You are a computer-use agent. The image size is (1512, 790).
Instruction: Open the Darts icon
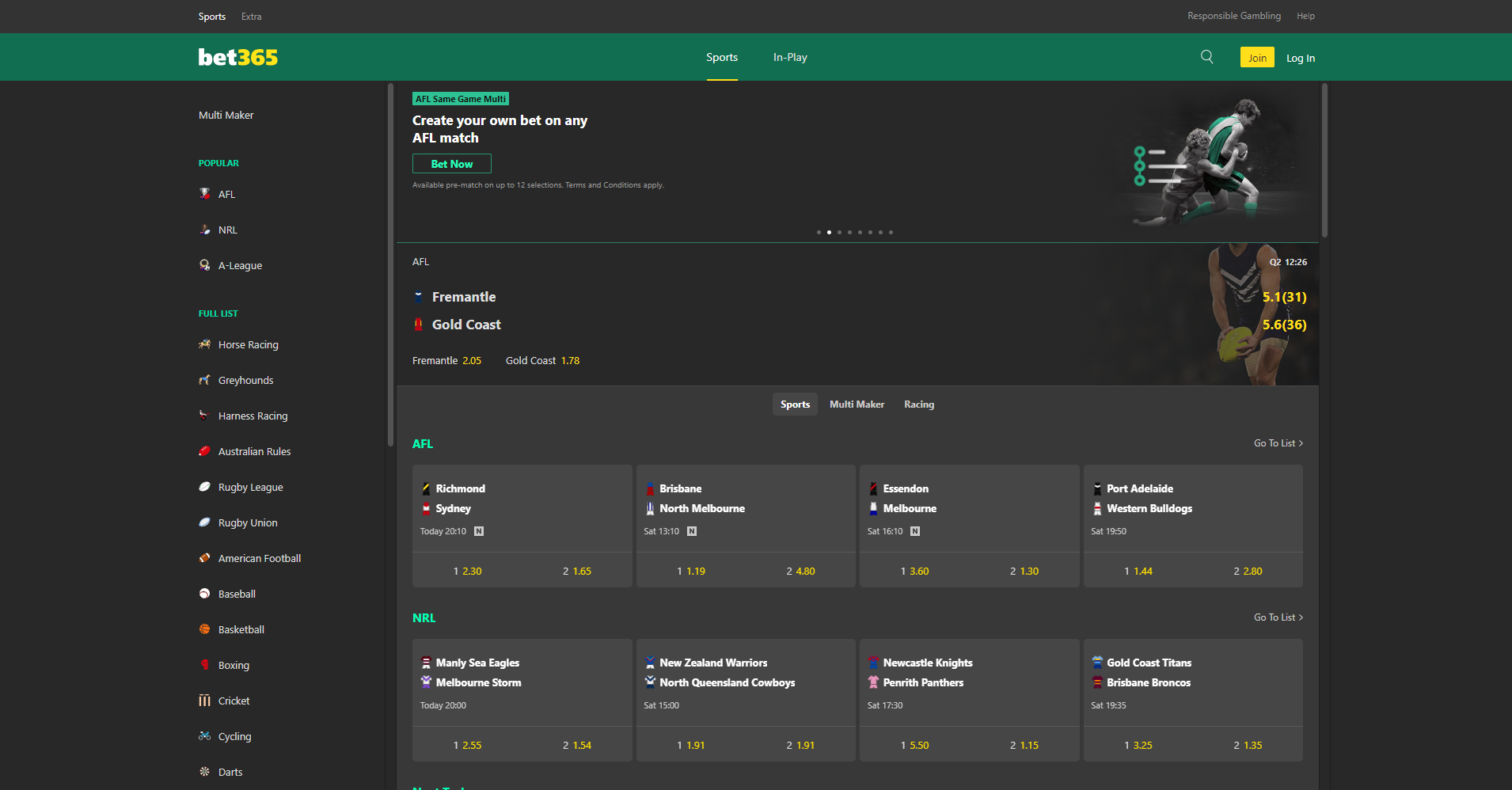(205, 772)
